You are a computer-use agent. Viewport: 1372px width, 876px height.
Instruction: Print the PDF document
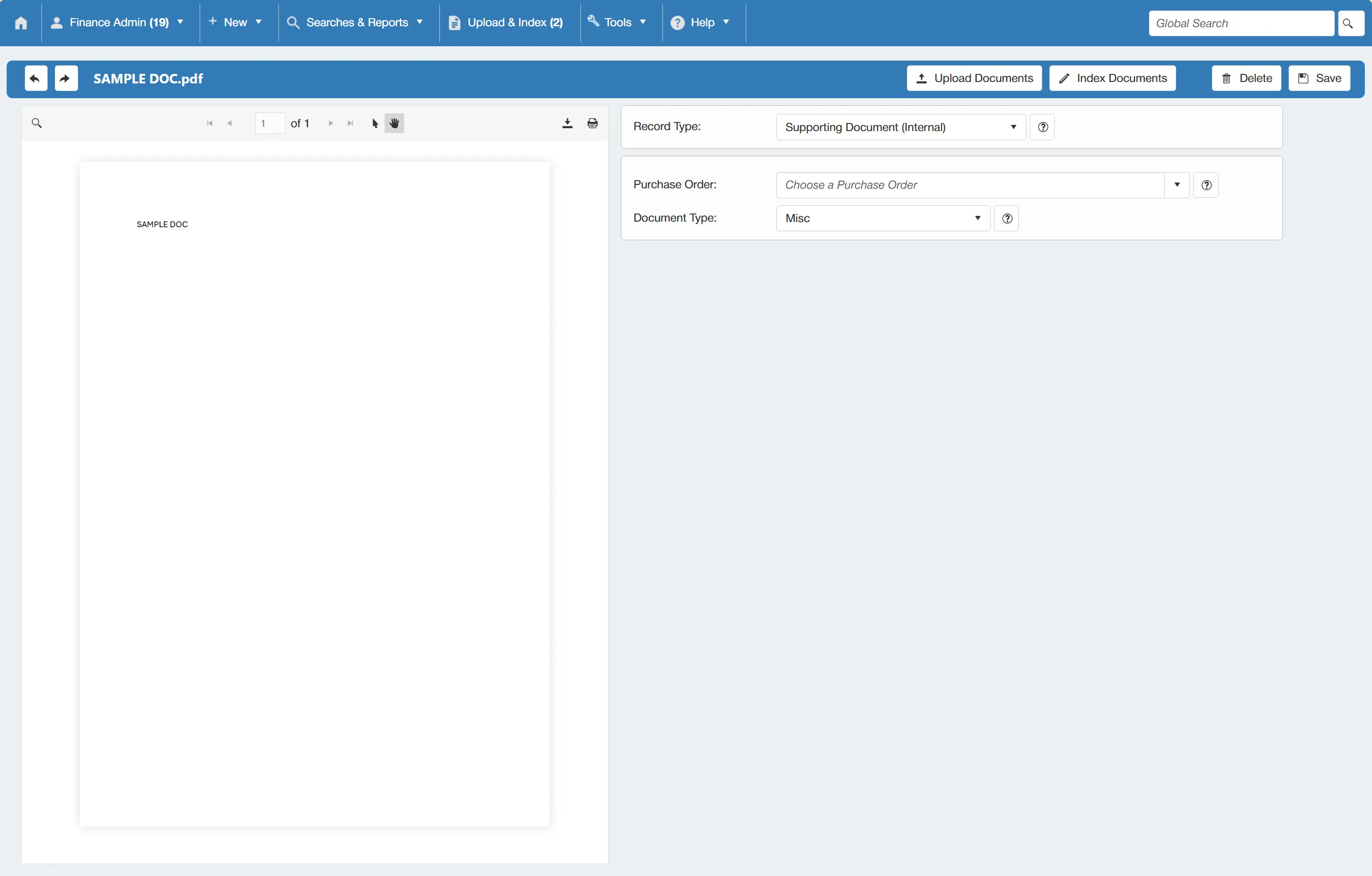[x=592, y=123]
